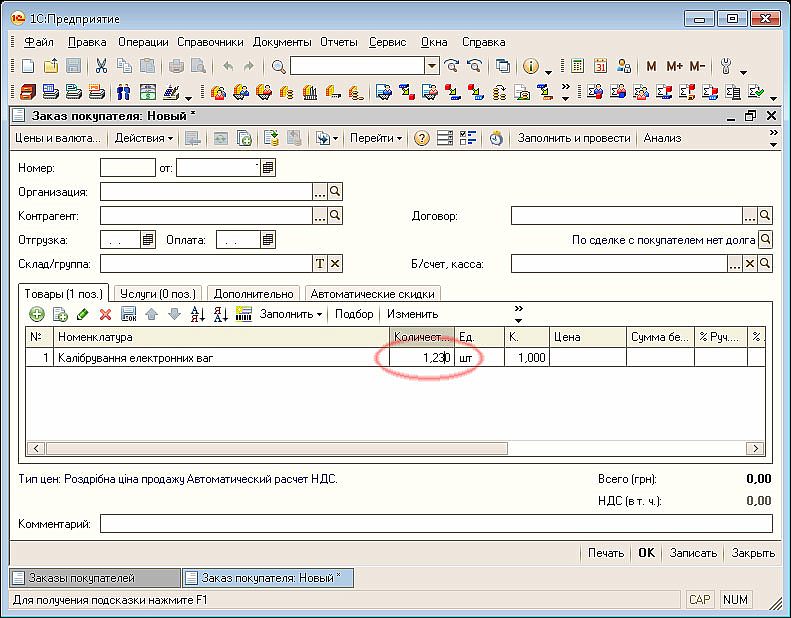Screen dimensions: 791x618
Task: Click the New document icon in main toolbar
Action: coord(28,66)
